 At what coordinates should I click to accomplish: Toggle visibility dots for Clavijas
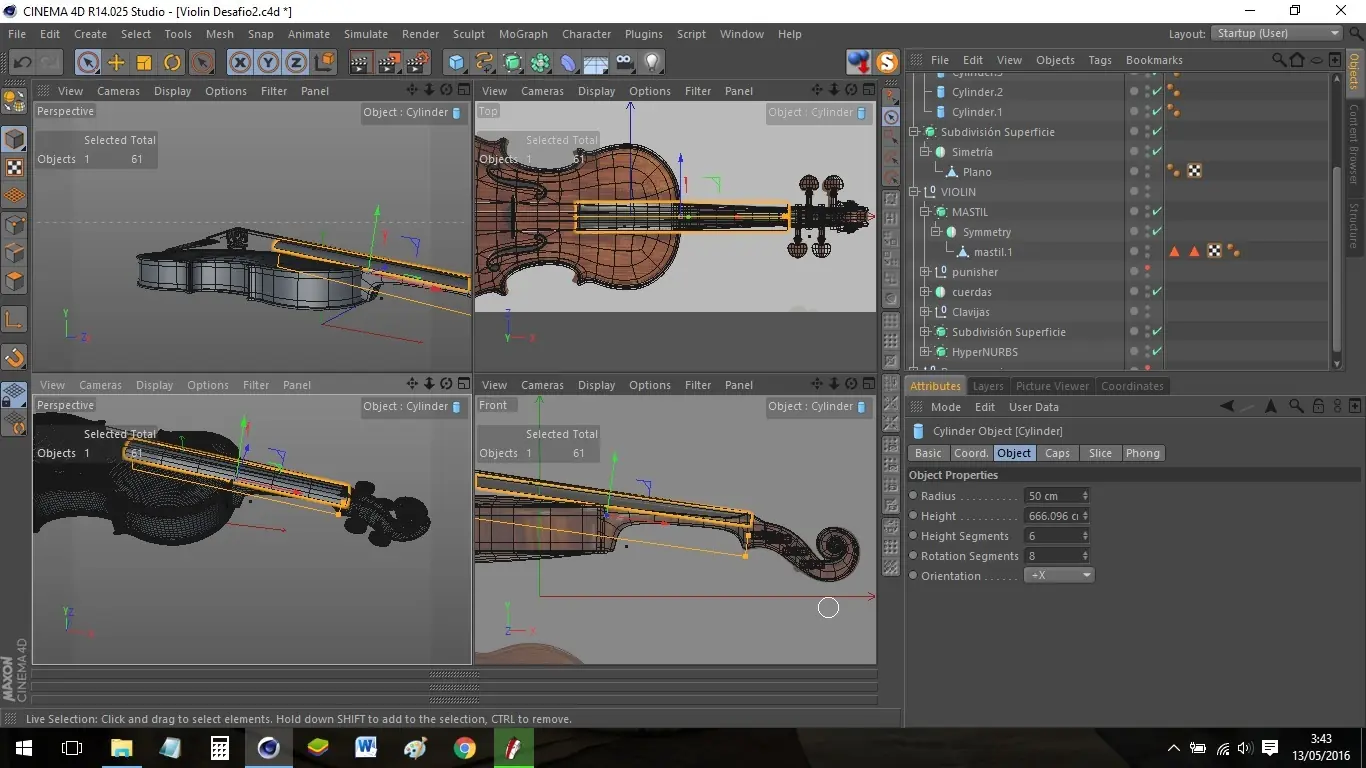click(x=1147, y=312)
